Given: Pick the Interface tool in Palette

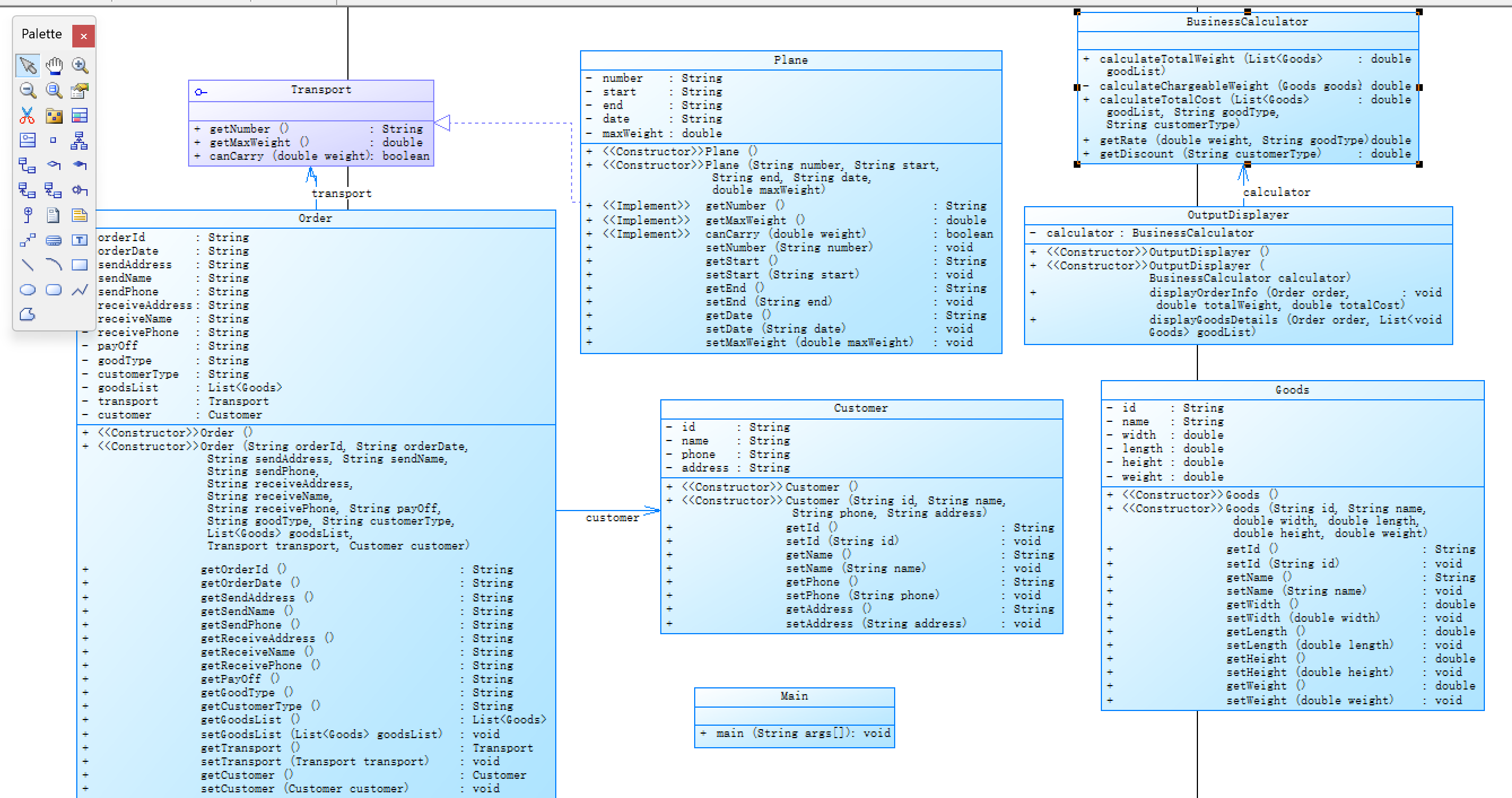Looking at the screenshot, I should 28,140.
